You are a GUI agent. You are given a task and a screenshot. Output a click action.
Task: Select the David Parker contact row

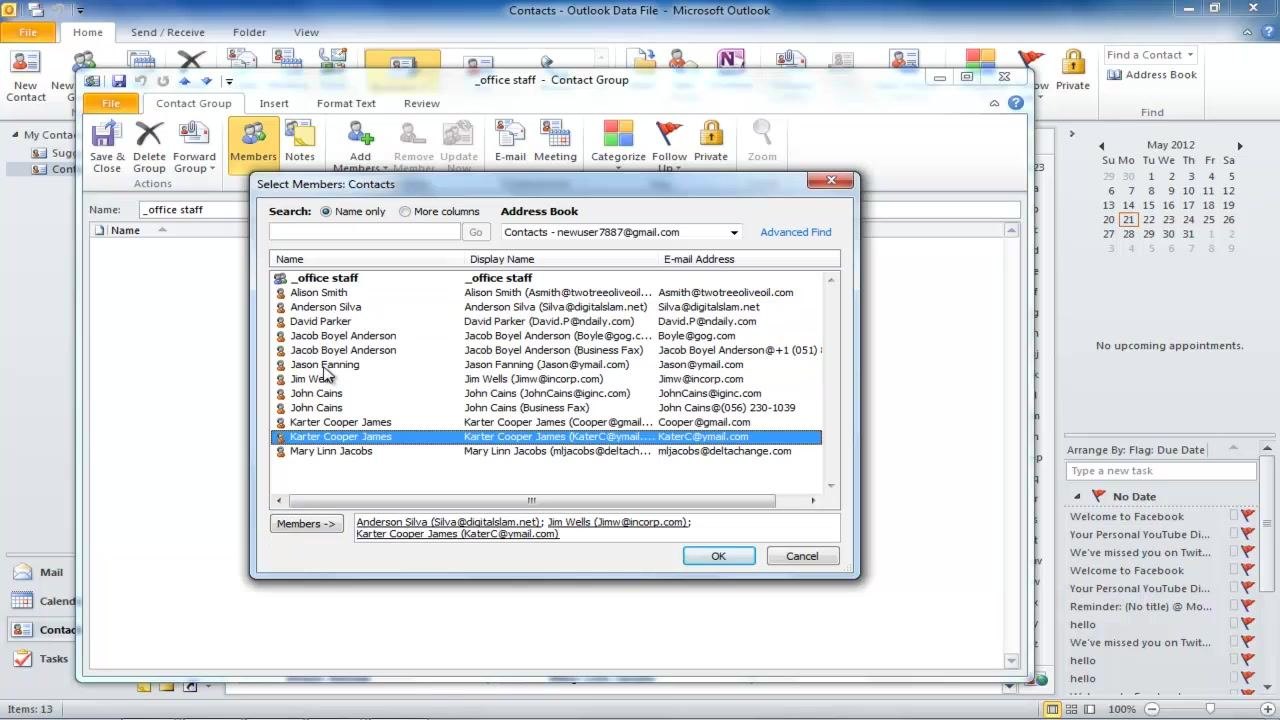pyautogui.click(x=546, y=322)
